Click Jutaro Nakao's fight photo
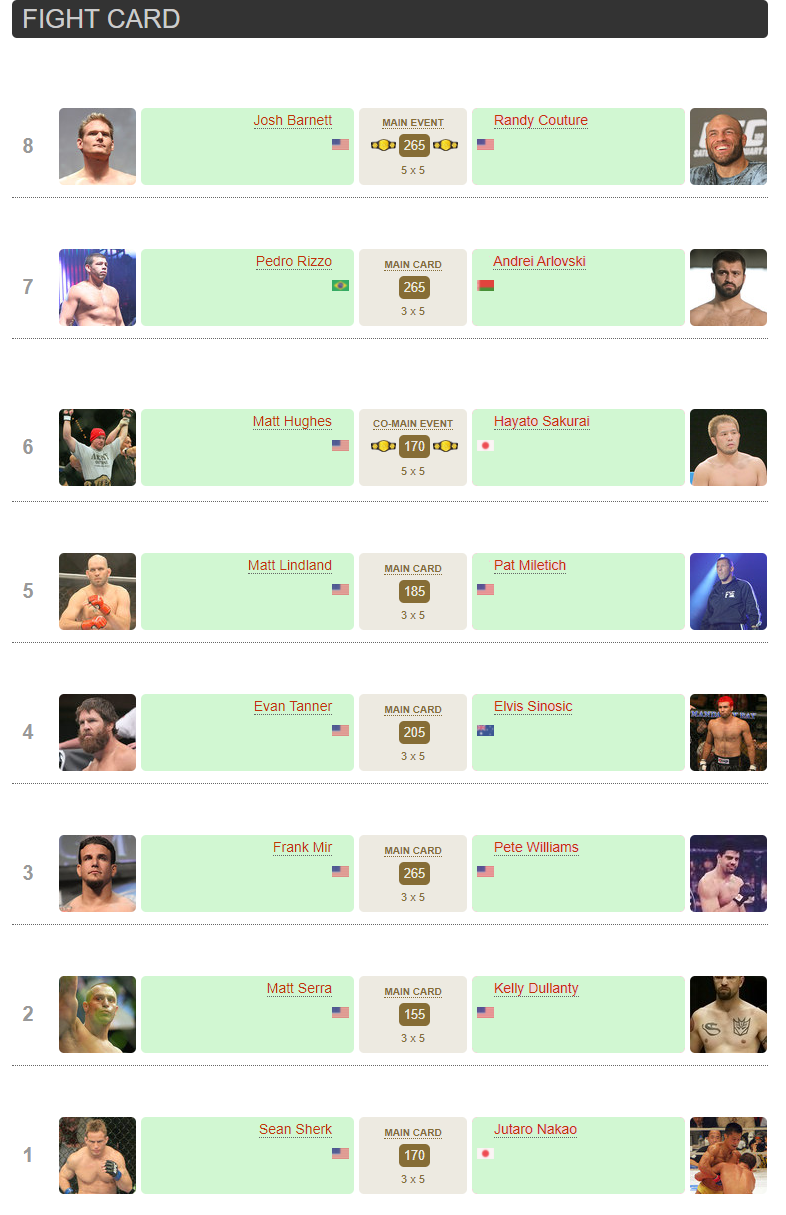Image resolution: width=786 pixels, height=1215 pixels. [x=728, y=1155]
